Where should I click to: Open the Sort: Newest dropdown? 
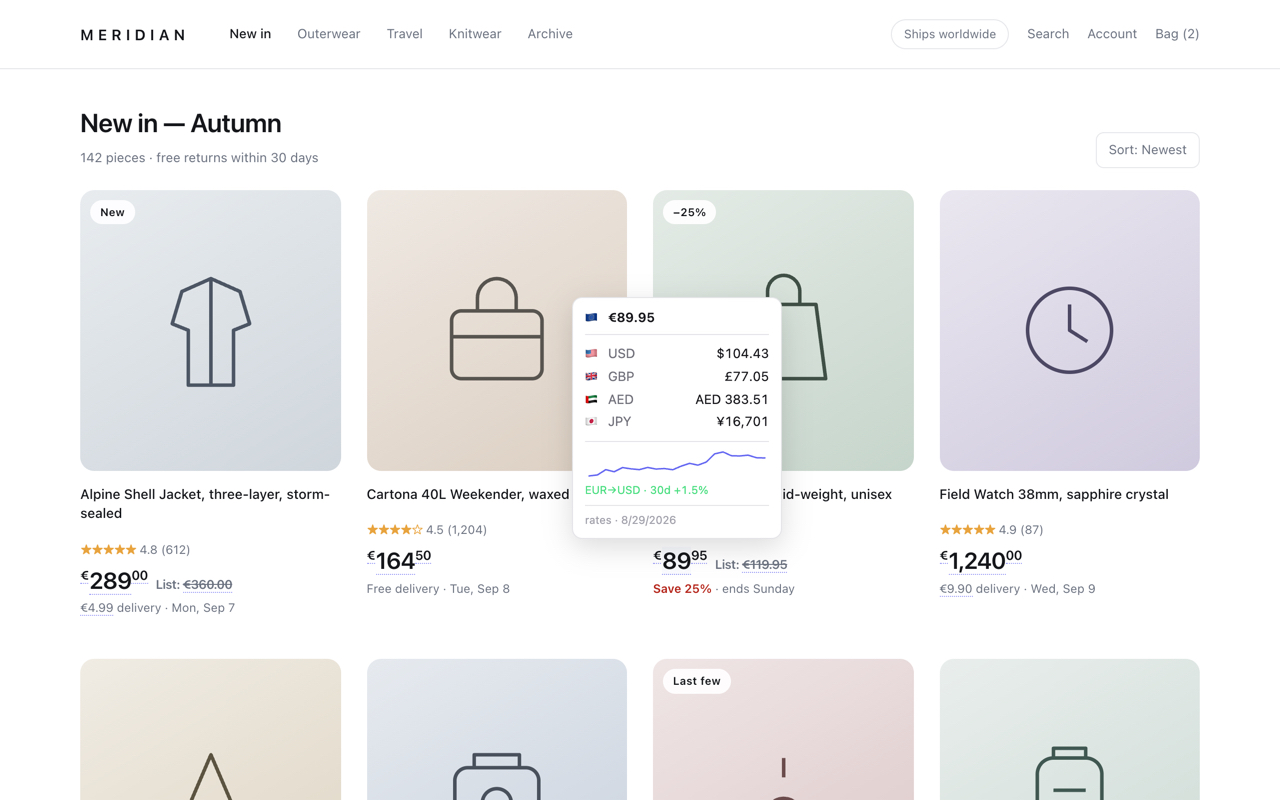pos(1148,150)
